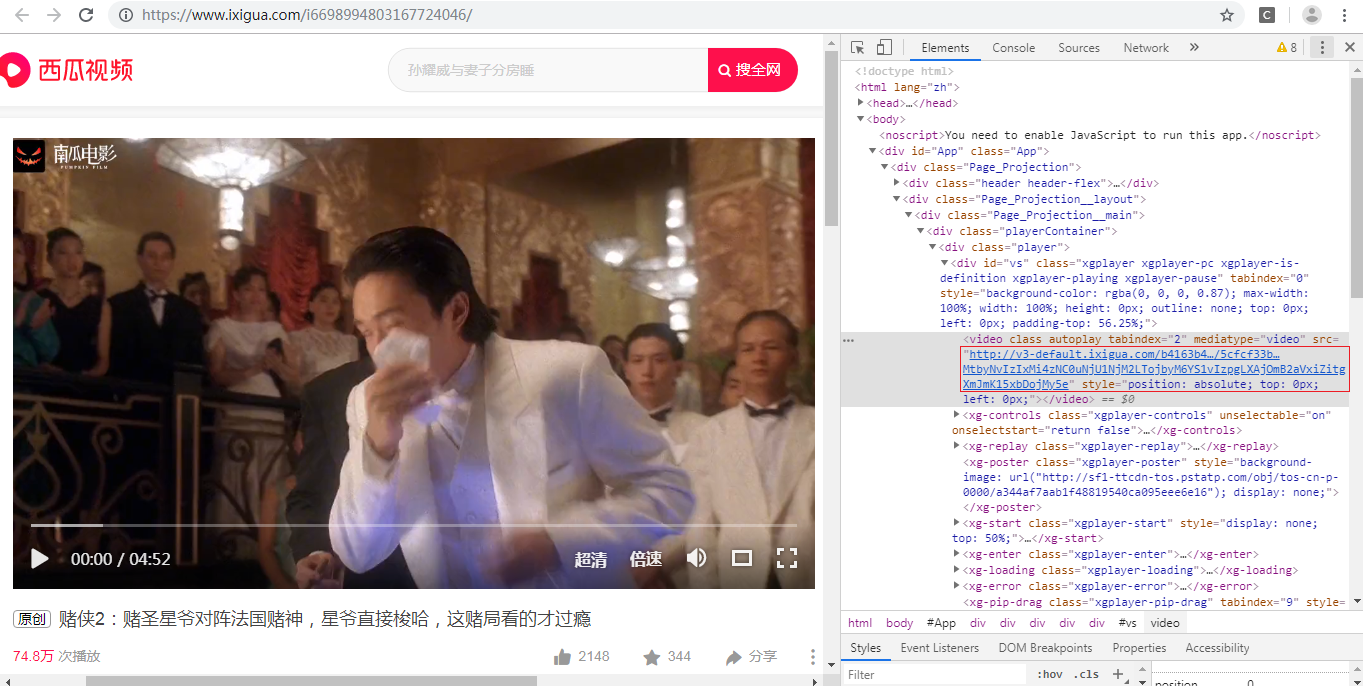Switch to the Sources tab
1363x686 pixels.
[1079, 47]
